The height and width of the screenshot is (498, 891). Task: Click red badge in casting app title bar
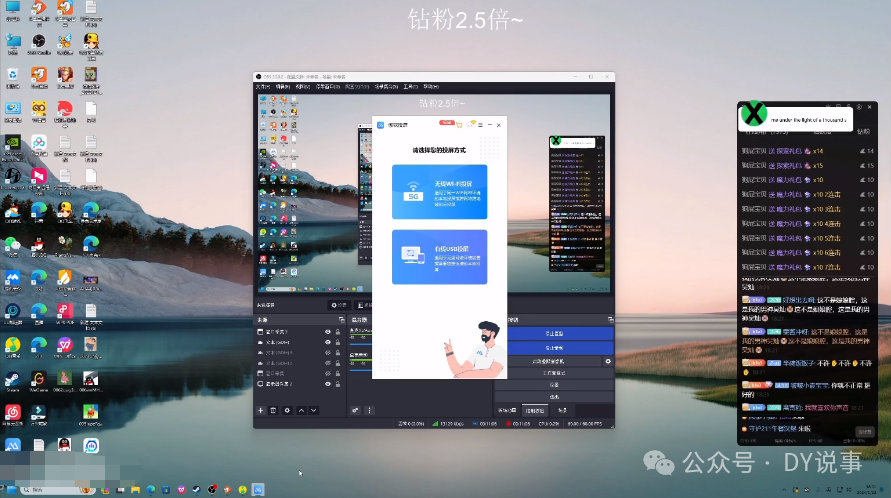[447, 123]
